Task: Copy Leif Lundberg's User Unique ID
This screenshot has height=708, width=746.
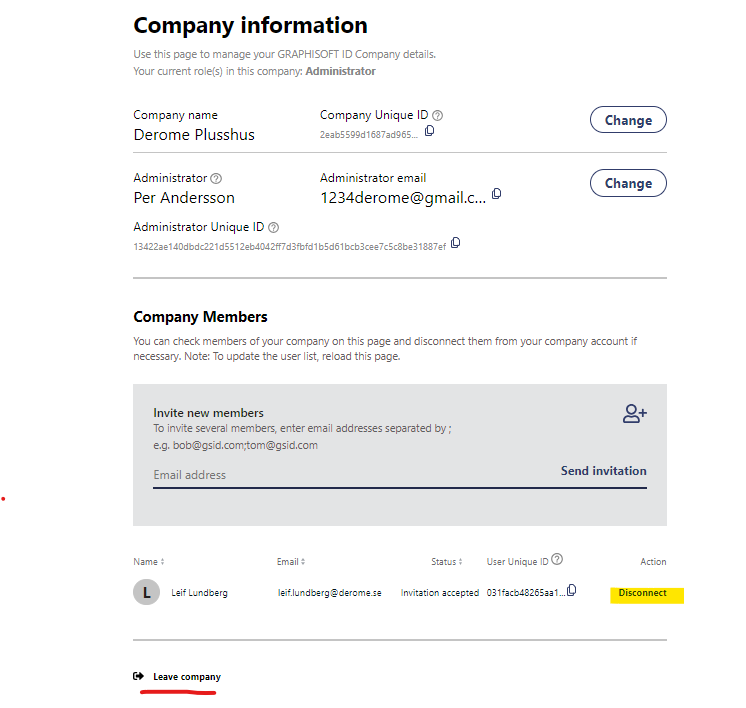Action: coord(571,590)
